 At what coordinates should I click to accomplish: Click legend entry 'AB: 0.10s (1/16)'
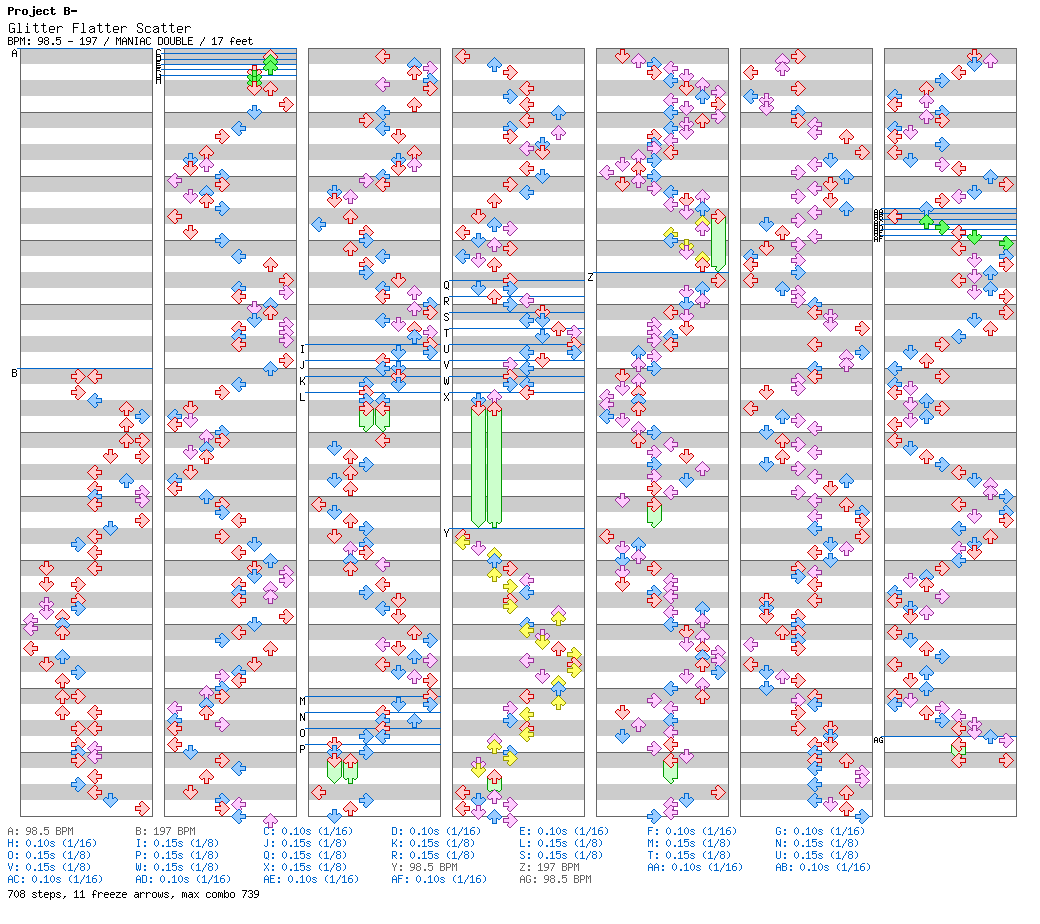tap(823, 867)
